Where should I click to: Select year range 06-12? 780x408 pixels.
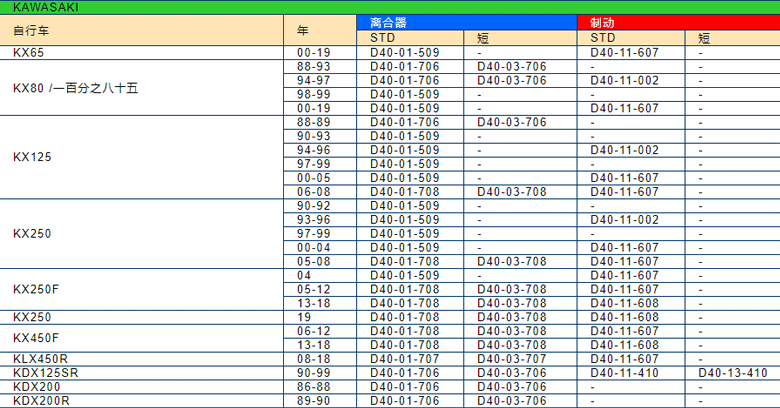(x=314, y=331)
